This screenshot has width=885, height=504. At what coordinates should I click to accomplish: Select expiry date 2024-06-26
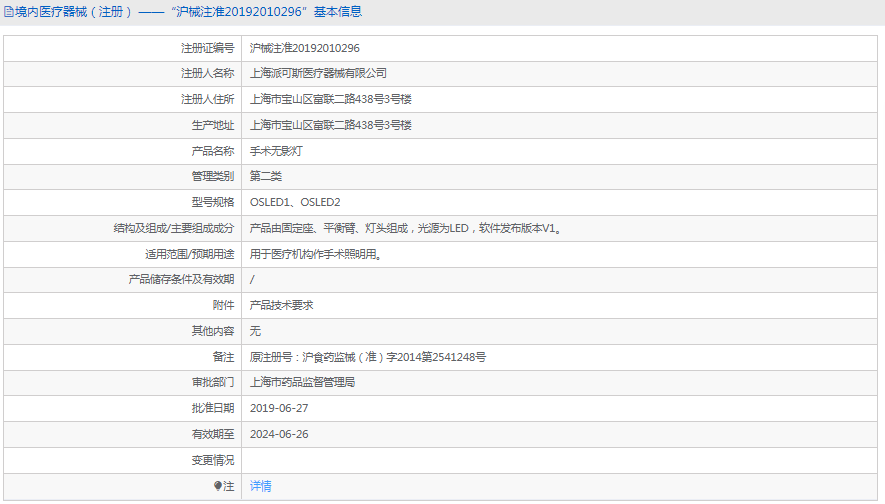(x=279, y=434)
